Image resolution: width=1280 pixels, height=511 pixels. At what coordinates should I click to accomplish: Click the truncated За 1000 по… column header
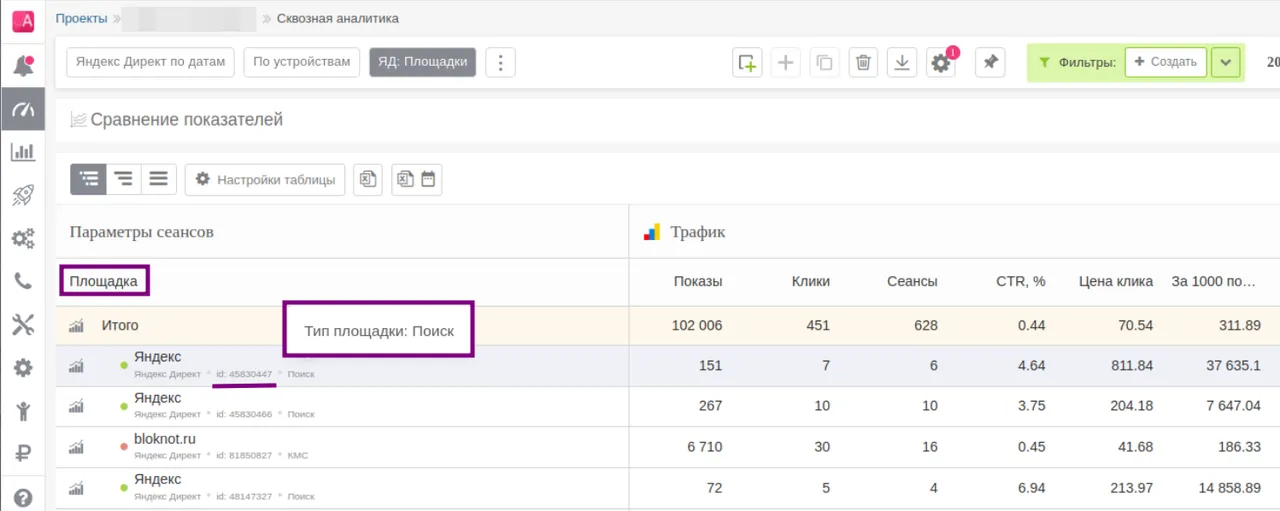[1213, 281]
